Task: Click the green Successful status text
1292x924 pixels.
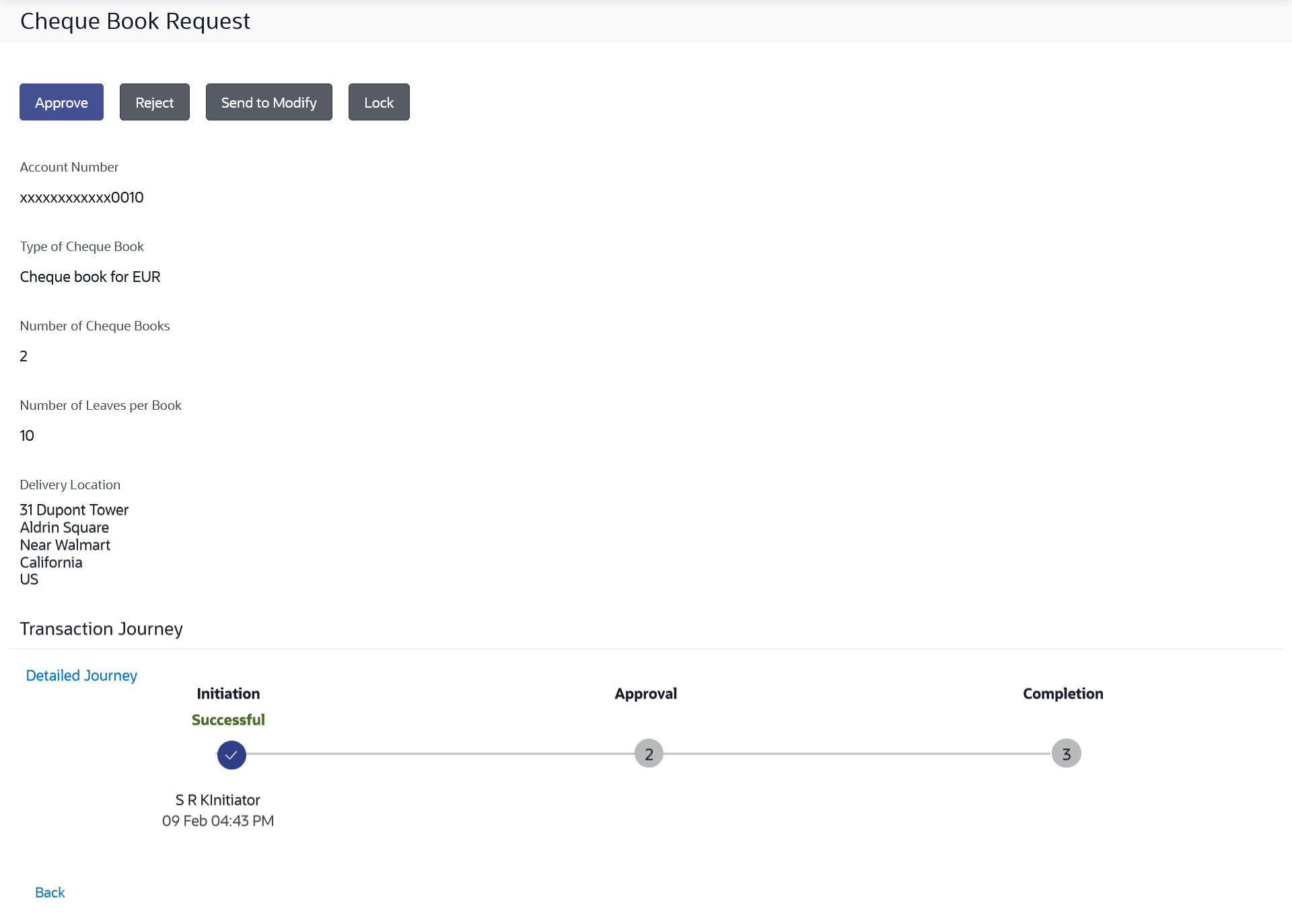Action: (x=228, y=720)
